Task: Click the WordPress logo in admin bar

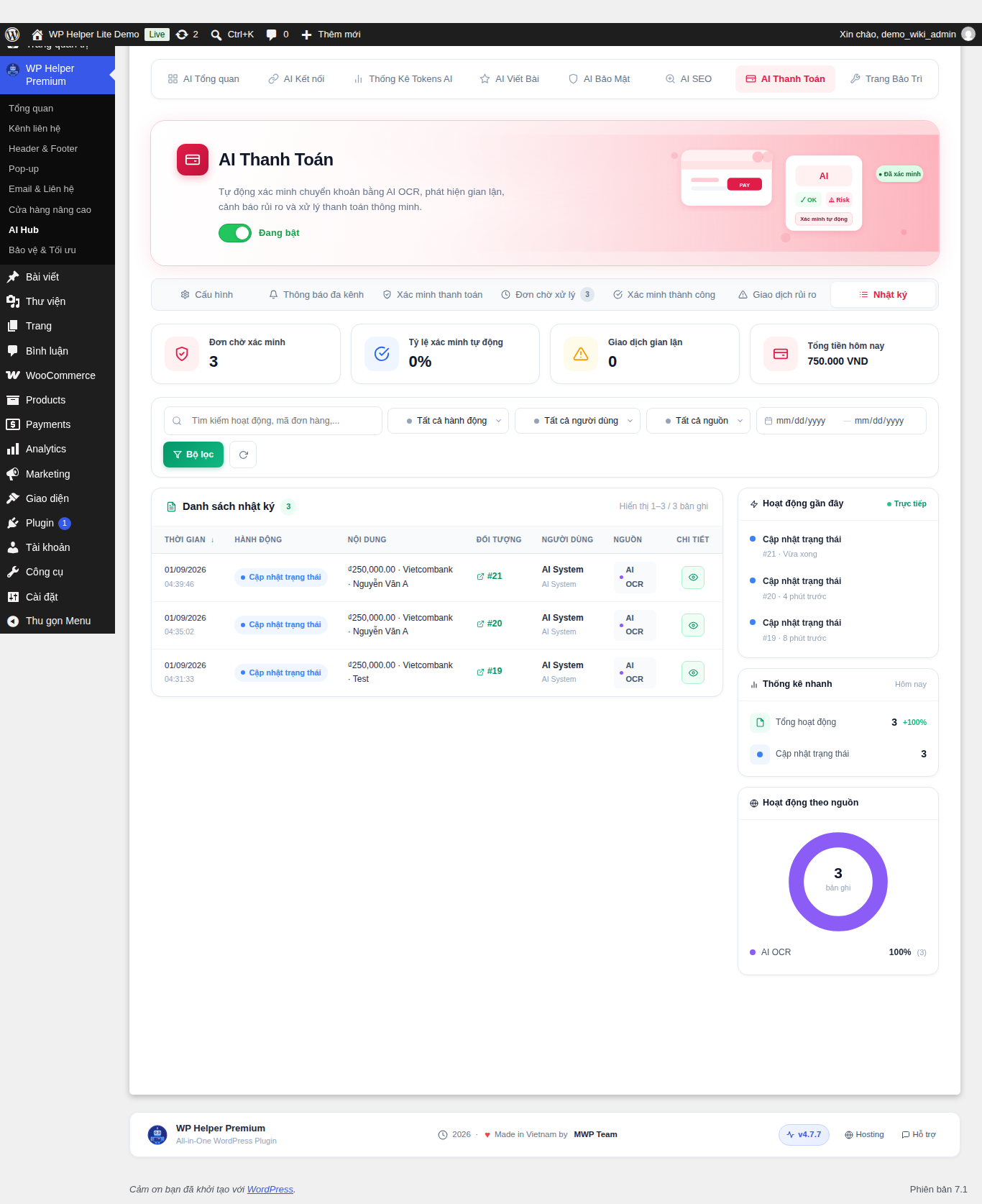Action: pos(12,35)
